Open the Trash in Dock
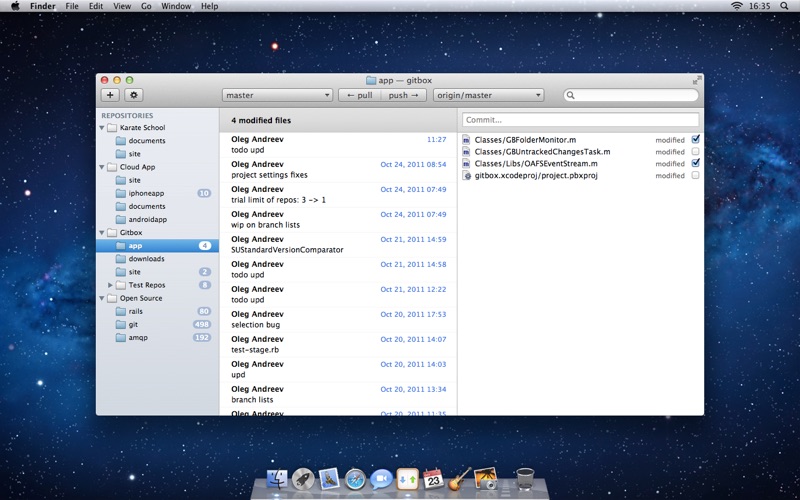Image resolution: width=800 pixels, height=500 pixels. click(525, 479)
